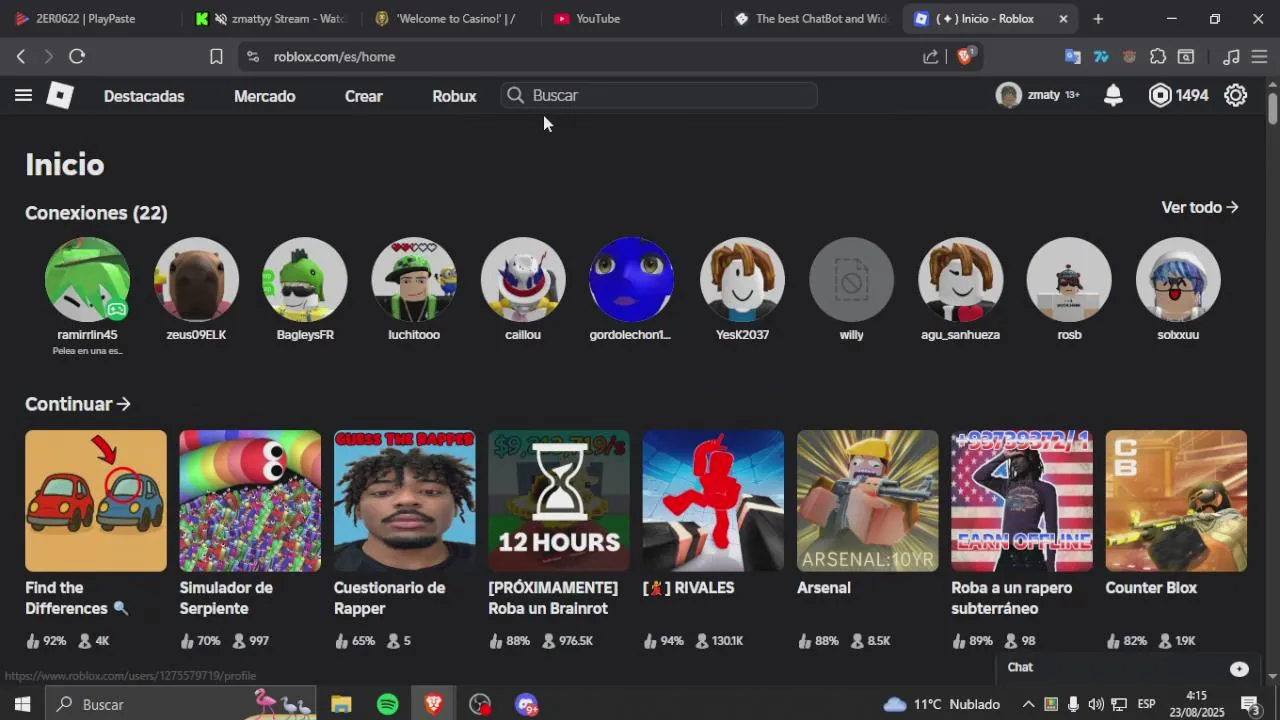Open RIVALES game thumbnail
This screenshot has height=720, width=1280.
[x=713, y=501]
